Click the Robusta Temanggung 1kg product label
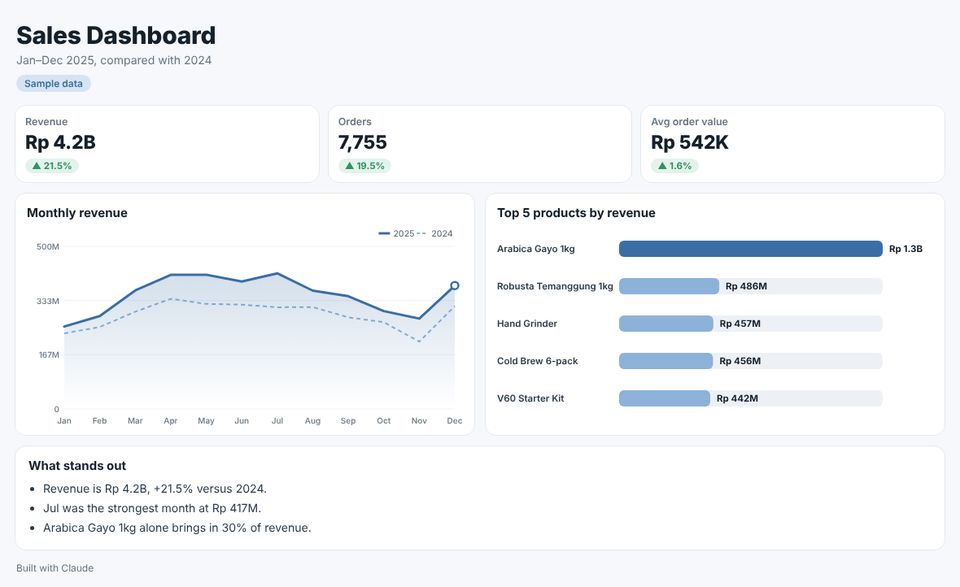Screen dimensions: 960x587 [x=555, y=286]
